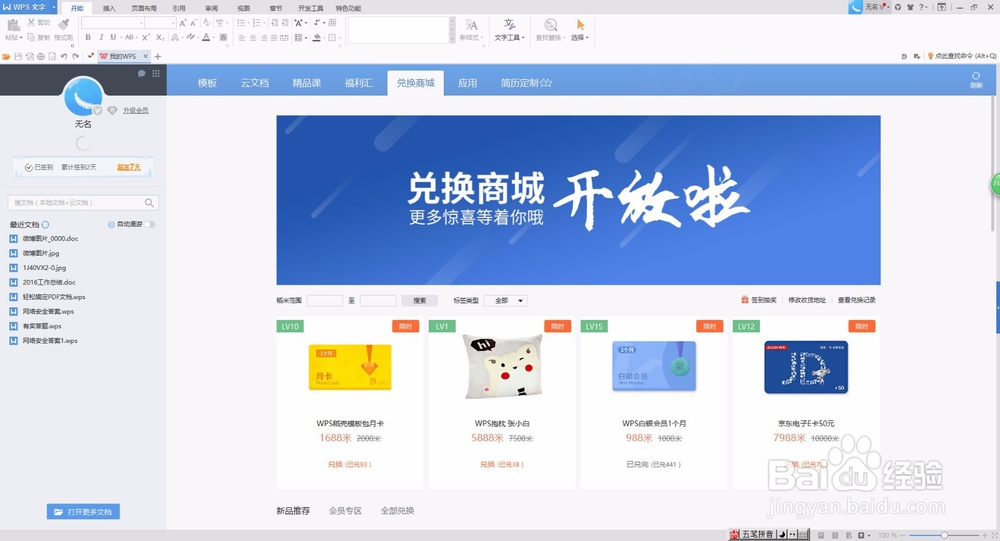
Task: Switch to the 简历定制 tab
Action: pos(526,83)
